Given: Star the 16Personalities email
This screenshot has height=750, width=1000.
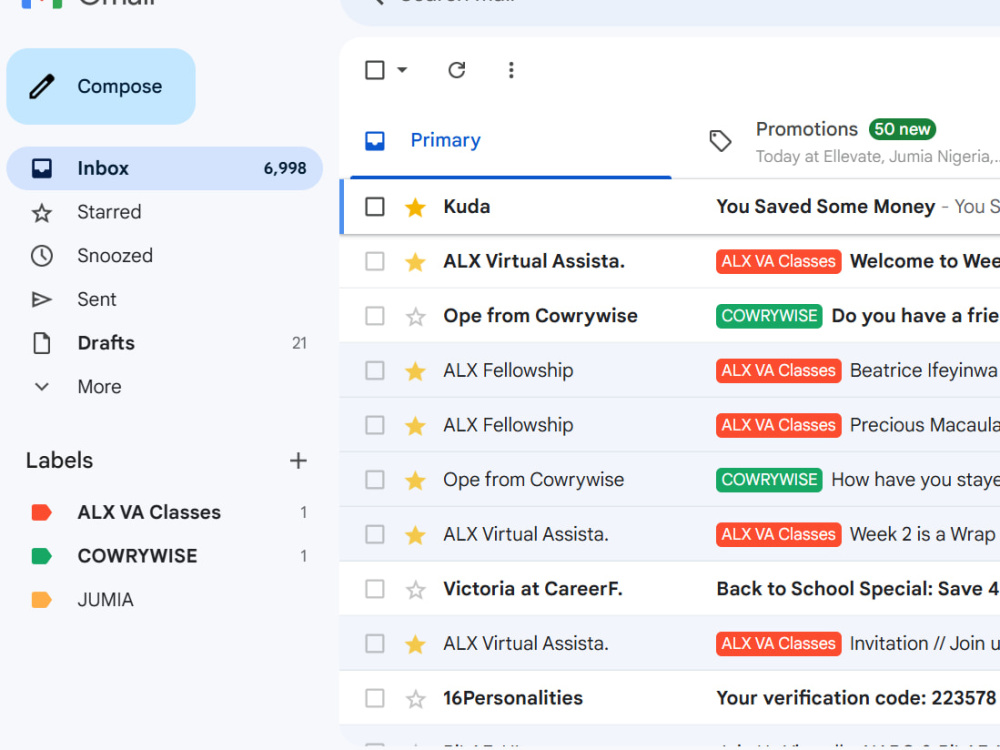Looking at the screenshot, I should coord(416,699).
